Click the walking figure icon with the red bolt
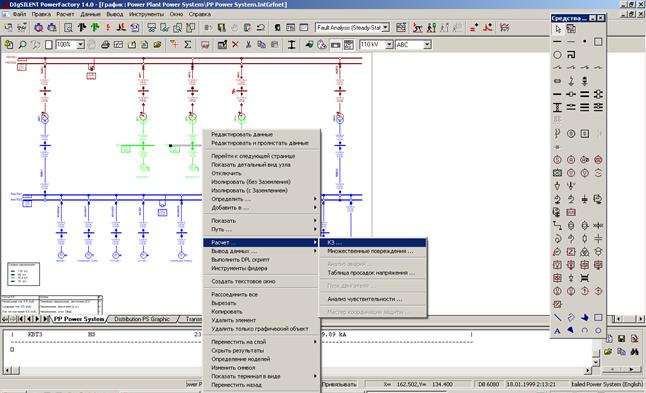Viewport: 646px width, 393px height. click(x=417, y=28)
